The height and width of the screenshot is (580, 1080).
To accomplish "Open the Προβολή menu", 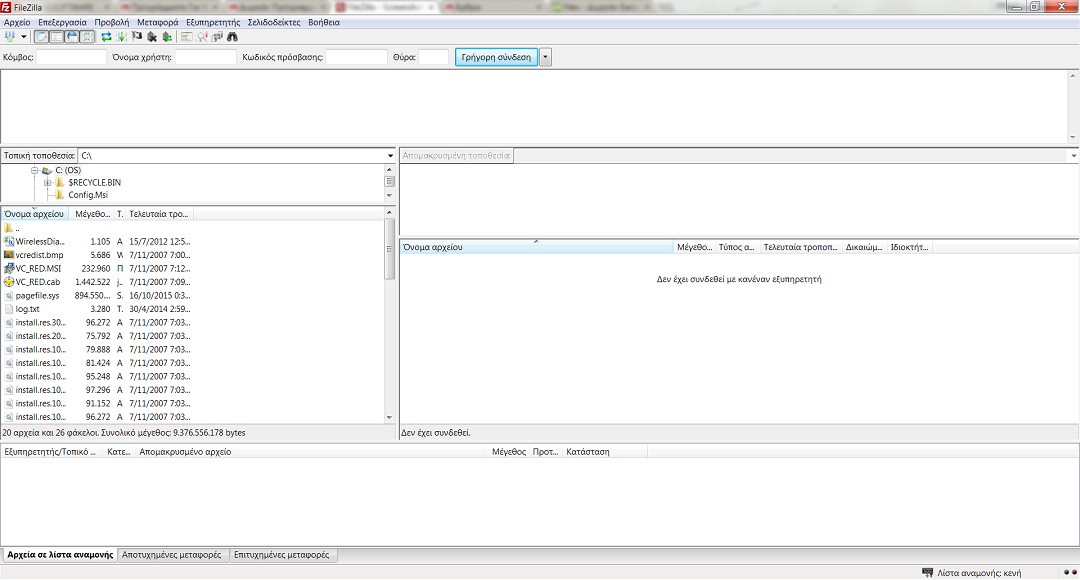I will (x=112, y=22).
